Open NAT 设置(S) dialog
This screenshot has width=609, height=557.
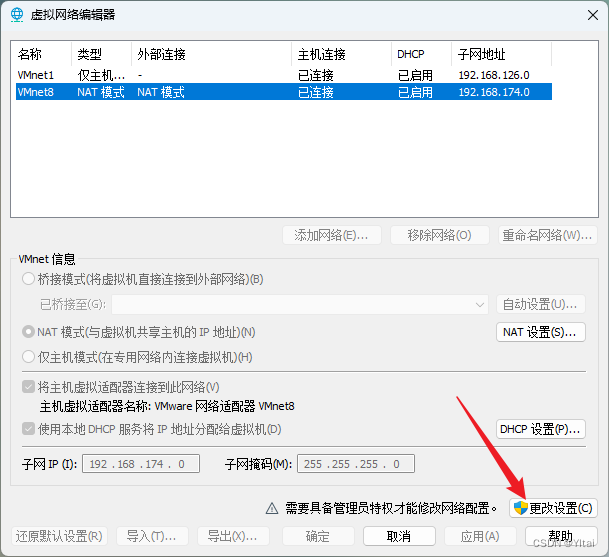[541, 332]
